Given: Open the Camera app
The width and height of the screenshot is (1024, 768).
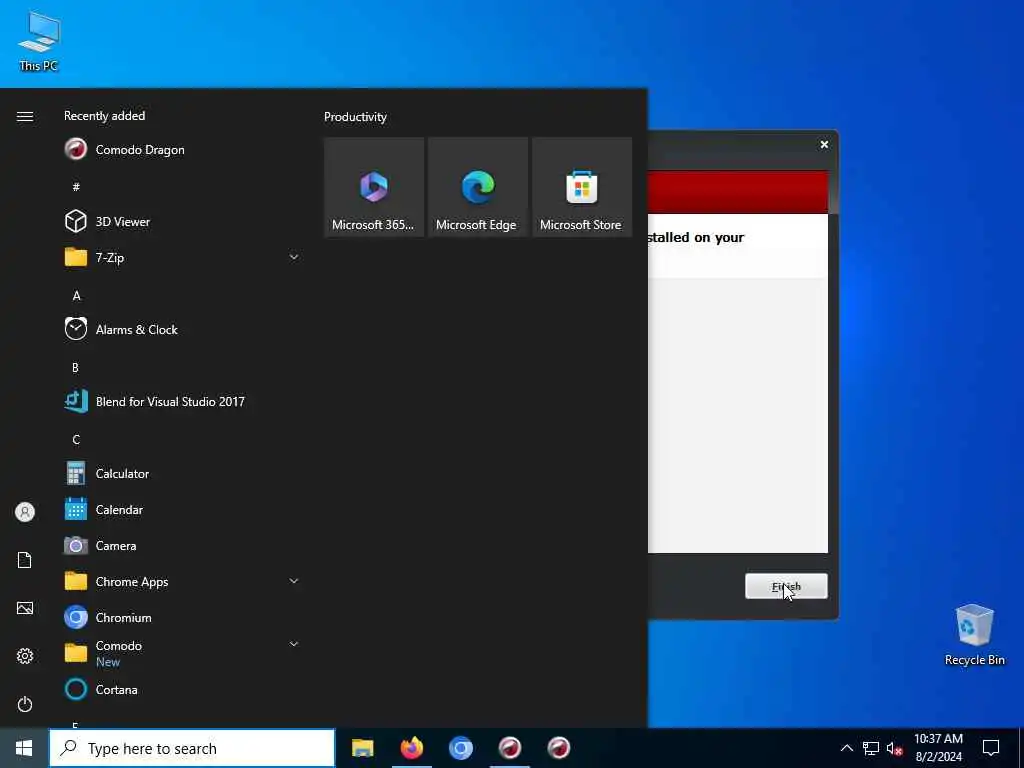Looking at the screenshot, I should coord(182,545).
